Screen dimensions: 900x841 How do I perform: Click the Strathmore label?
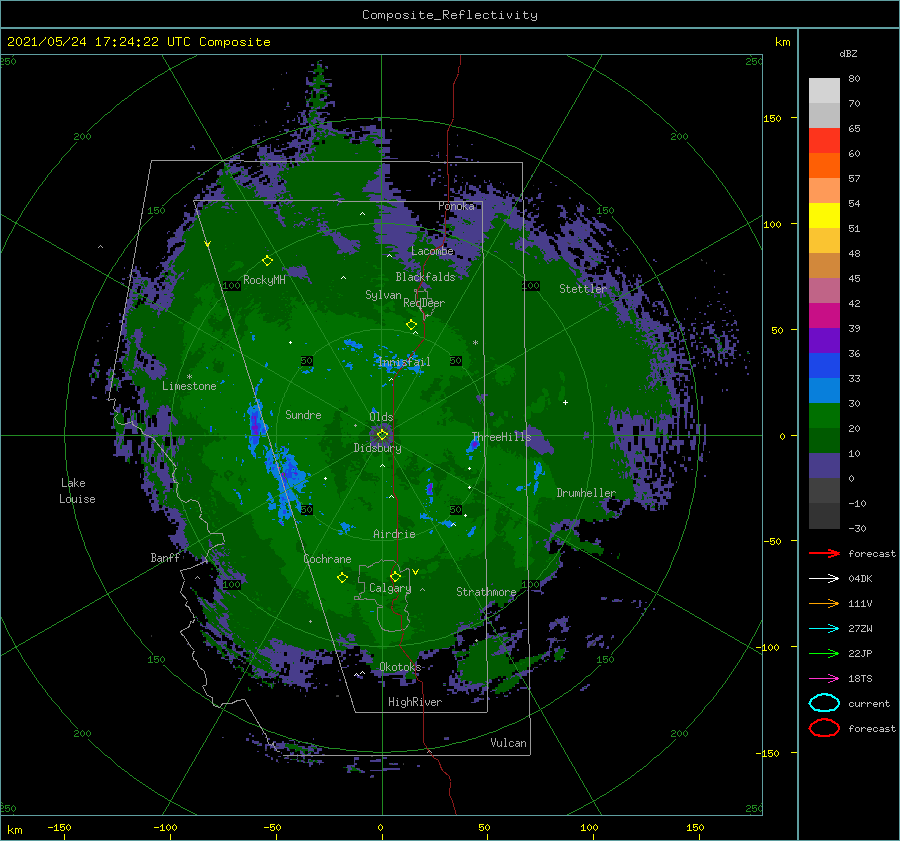click(x=486, y=592)
